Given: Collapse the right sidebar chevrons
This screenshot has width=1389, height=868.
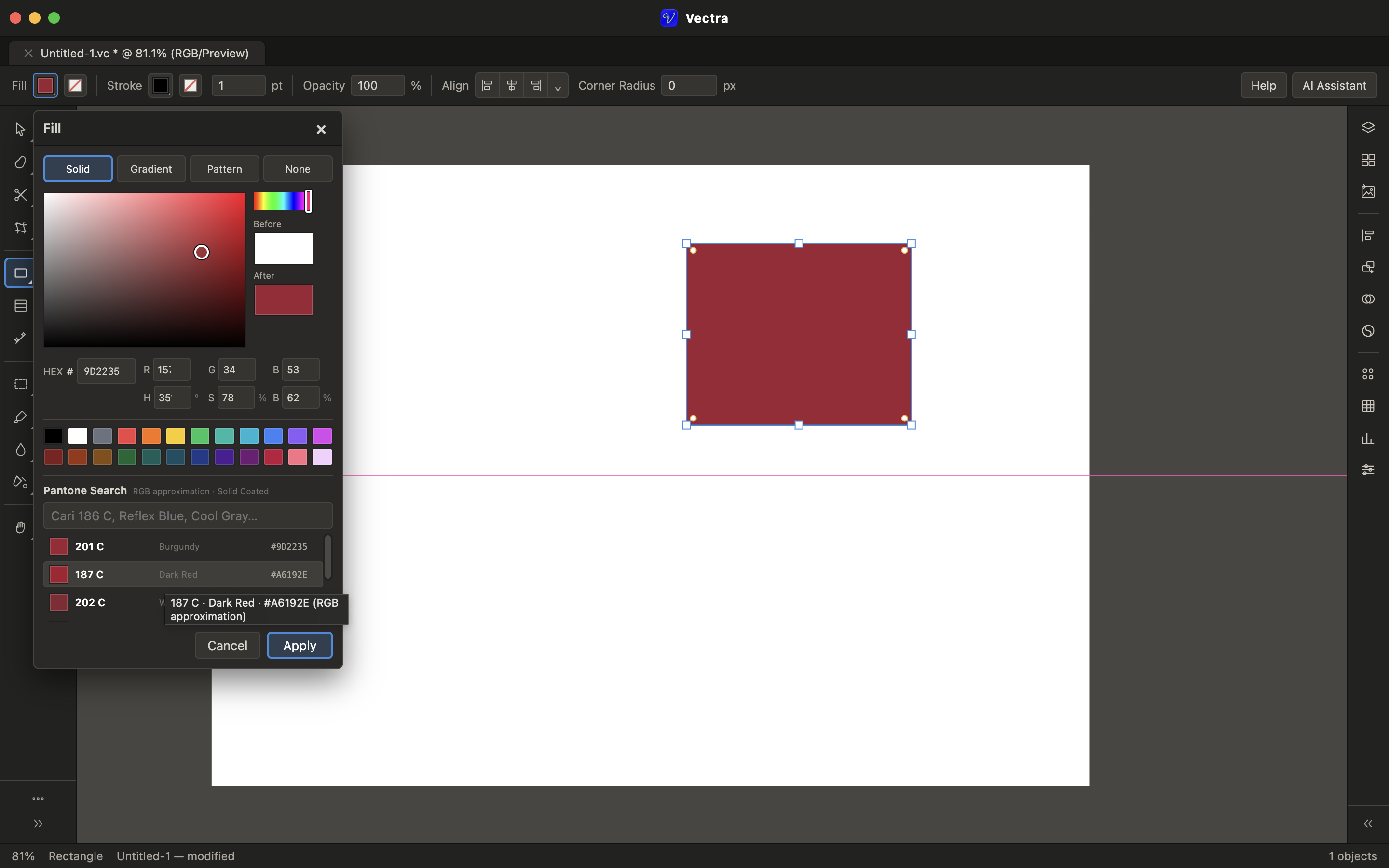Looking at the screenshot, I should coord(1368,824).
